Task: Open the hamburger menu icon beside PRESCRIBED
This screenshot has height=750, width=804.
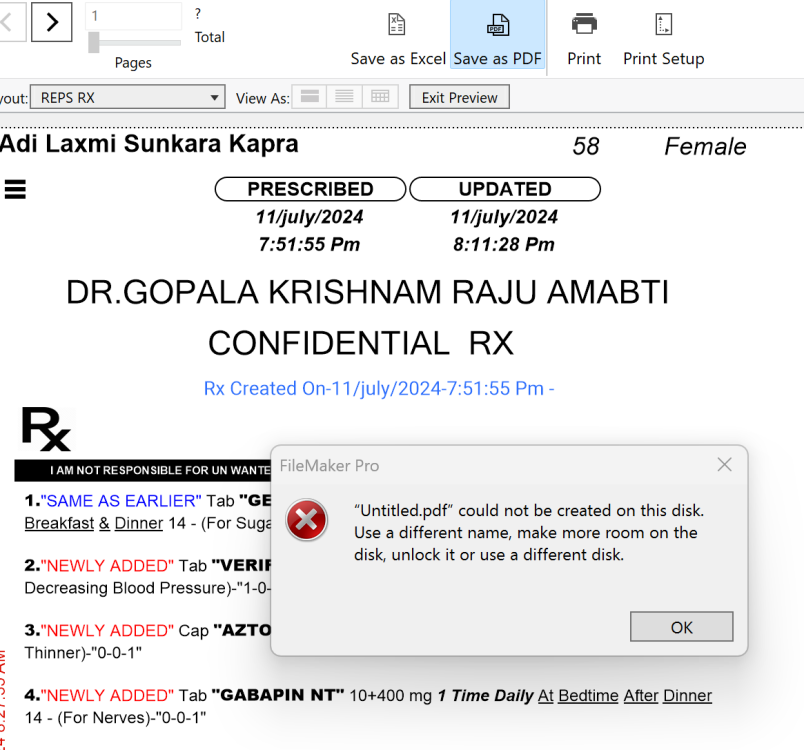Action: (15, 188)
